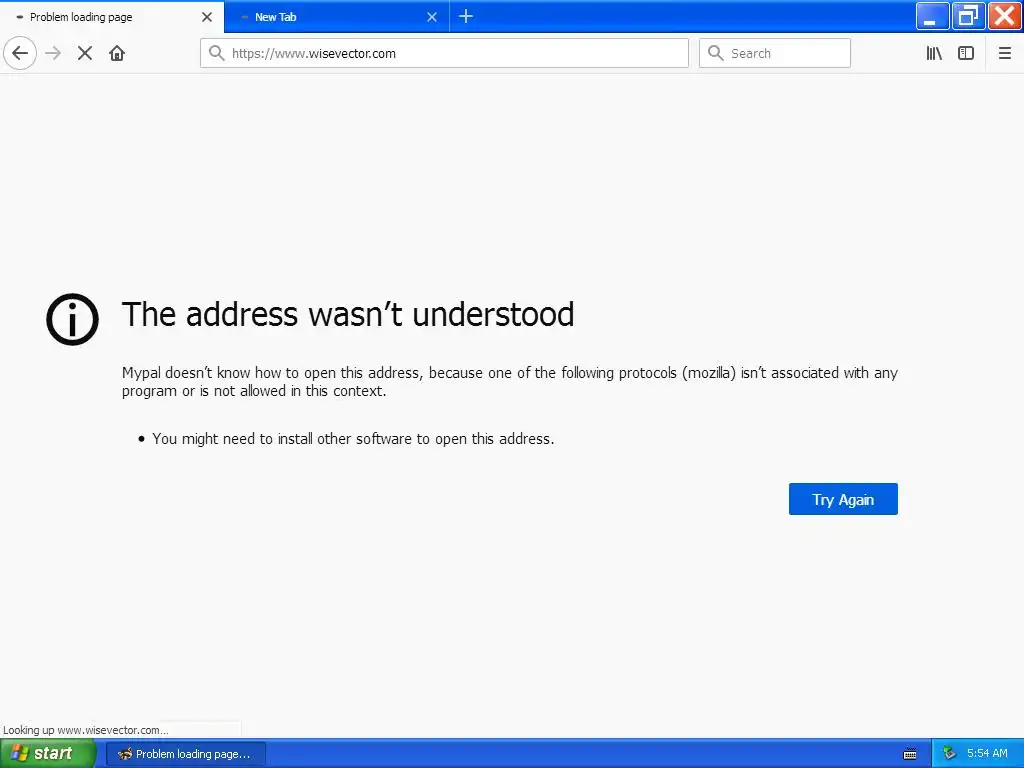
Task: Restore down the browser window
Action: [968, 16]
